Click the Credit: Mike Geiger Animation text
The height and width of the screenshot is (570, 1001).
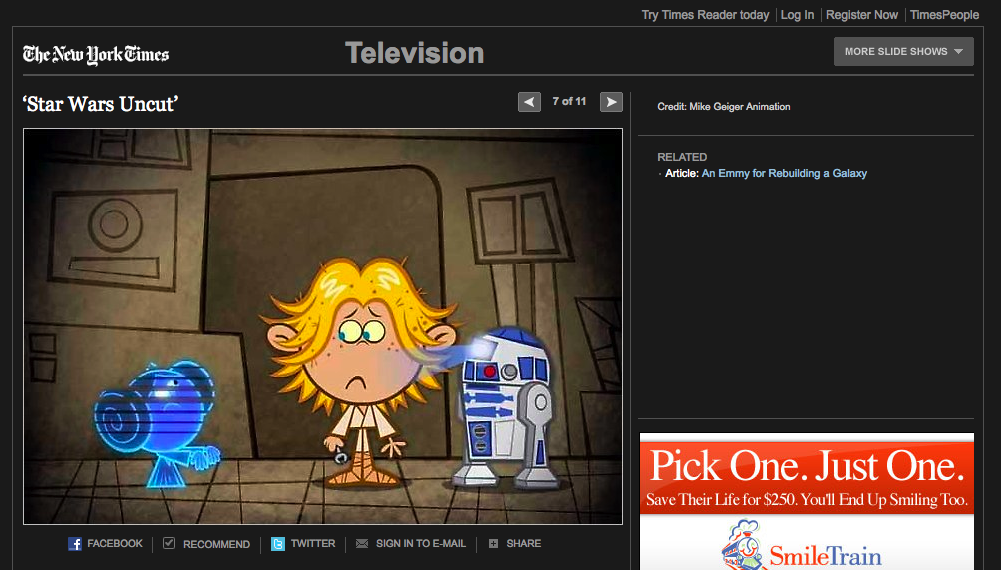(724, 107)
